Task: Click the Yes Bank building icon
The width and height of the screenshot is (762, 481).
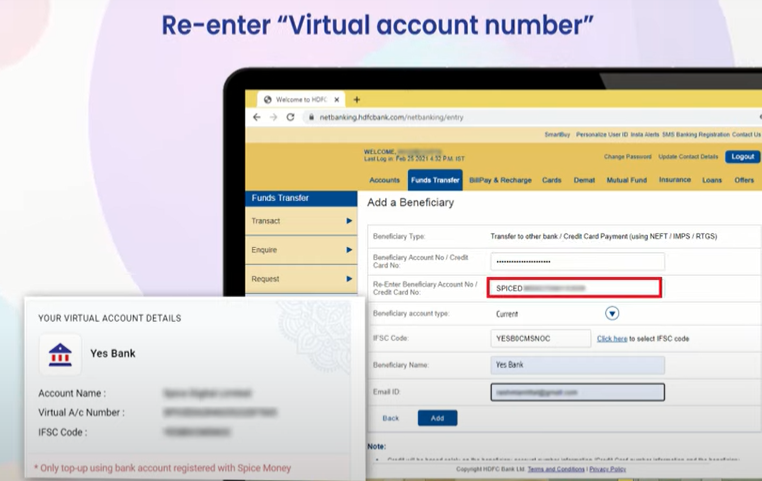Action: coord(60,354)
